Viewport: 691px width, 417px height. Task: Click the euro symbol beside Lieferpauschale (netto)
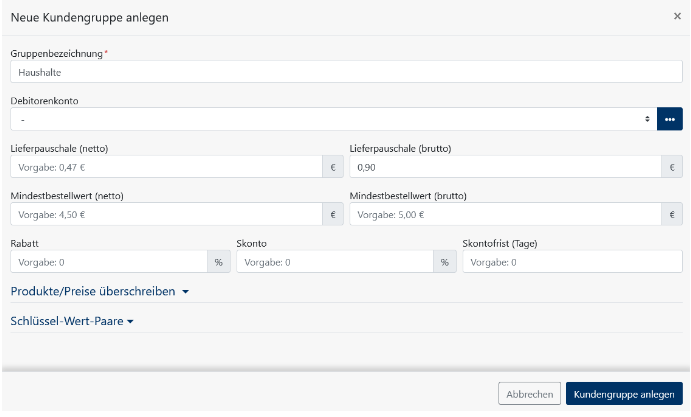click(x=333, y=167)
